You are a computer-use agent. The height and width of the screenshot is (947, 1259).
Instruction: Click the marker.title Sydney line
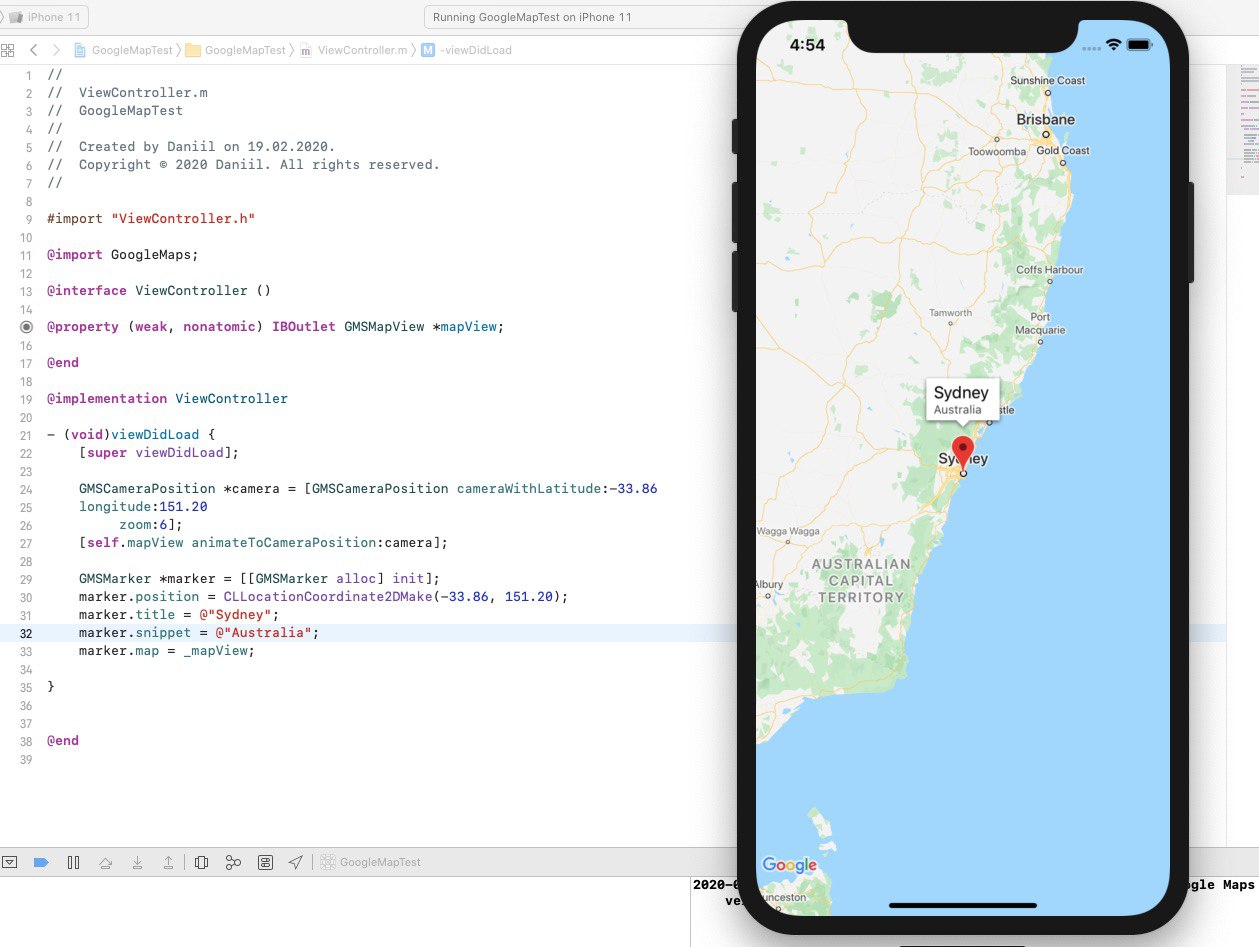[179, 615]
